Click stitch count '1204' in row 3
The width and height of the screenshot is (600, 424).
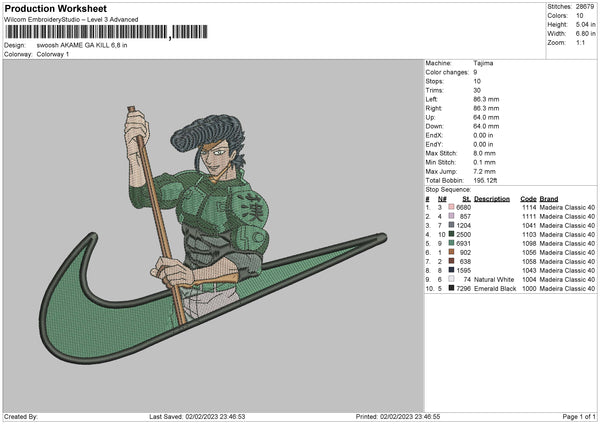coord(463,225)
